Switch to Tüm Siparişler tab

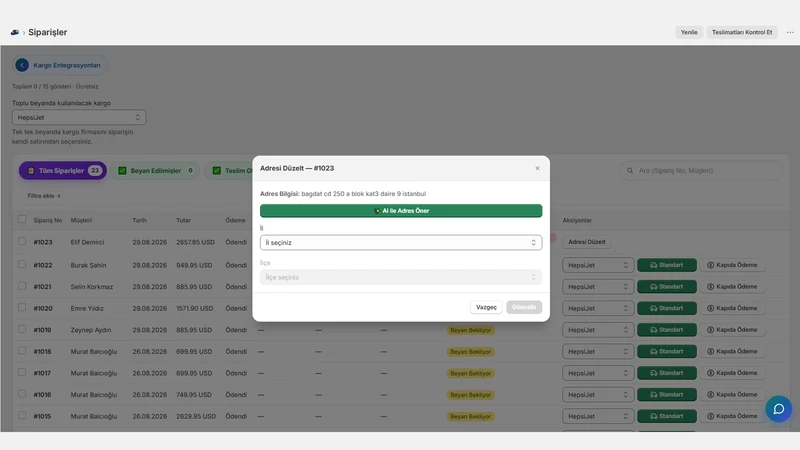(x=63, y=170)
